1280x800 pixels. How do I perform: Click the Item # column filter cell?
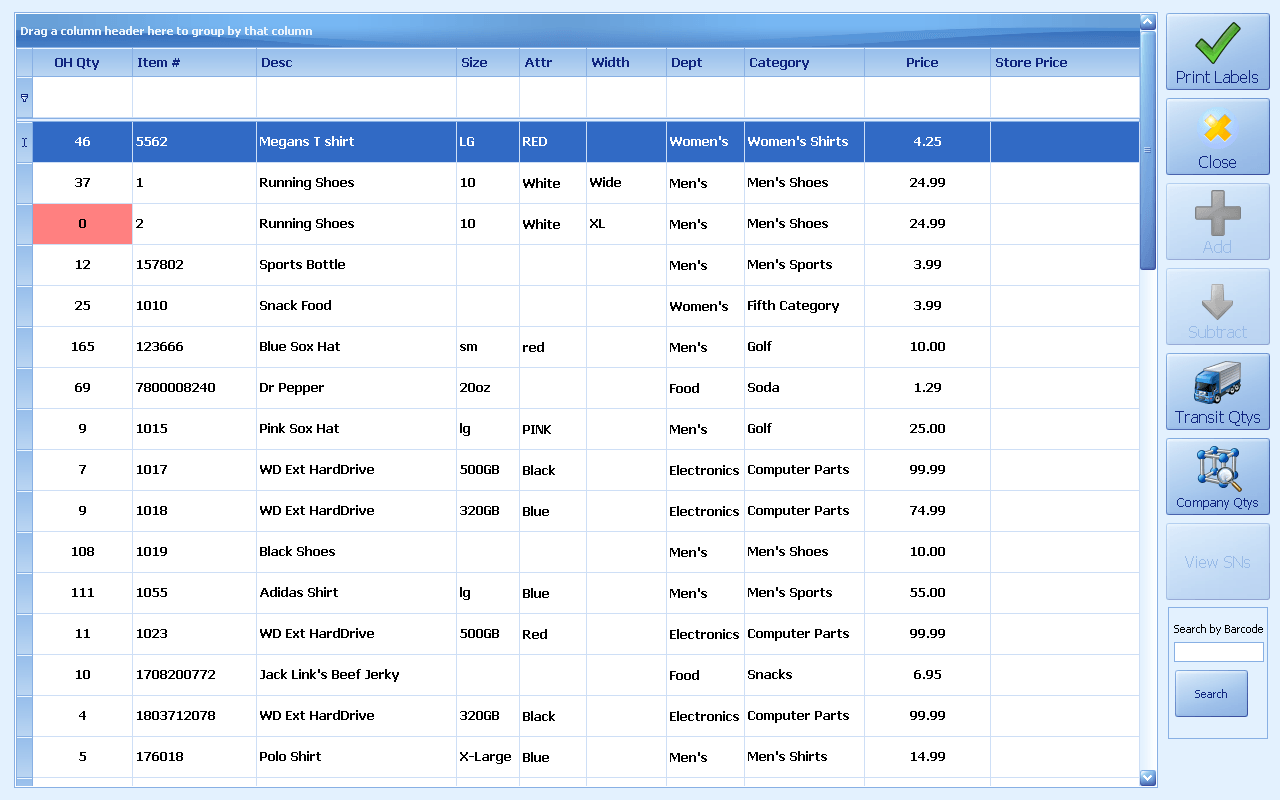[194, 97]
